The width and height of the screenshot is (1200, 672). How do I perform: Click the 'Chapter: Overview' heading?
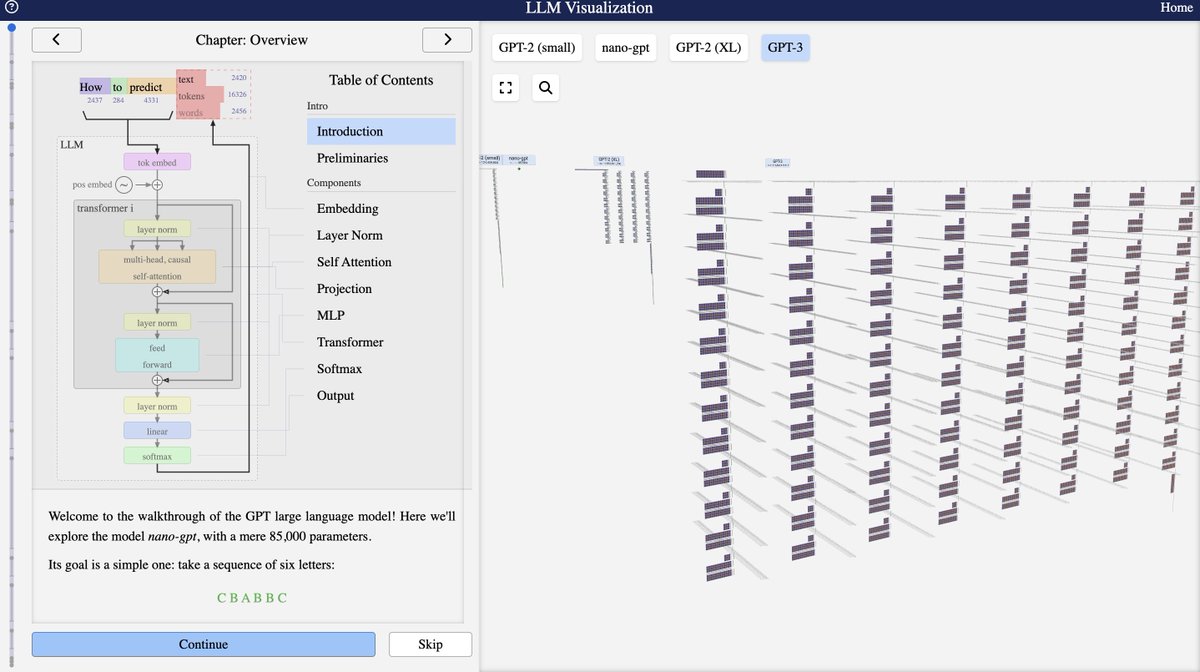pos(252,40)
